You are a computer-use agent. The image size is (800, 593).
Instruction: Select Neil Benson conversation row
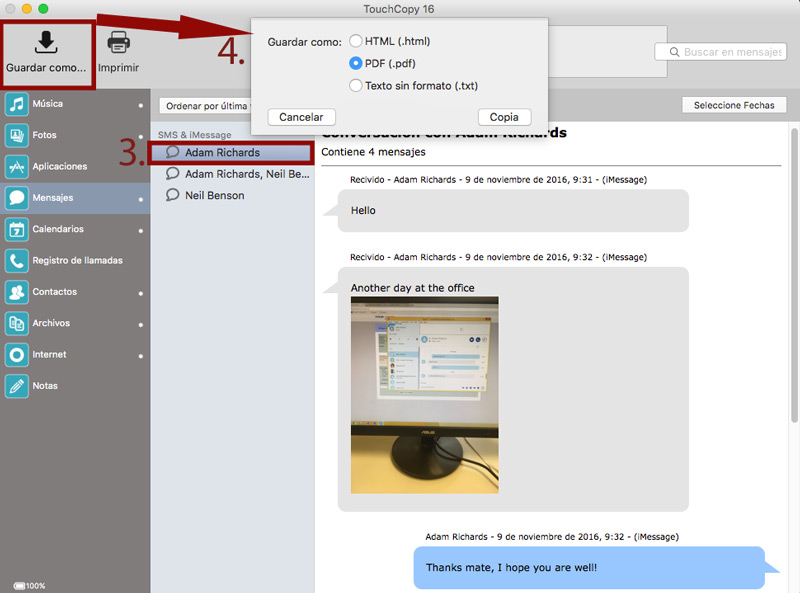click(233, 195)
